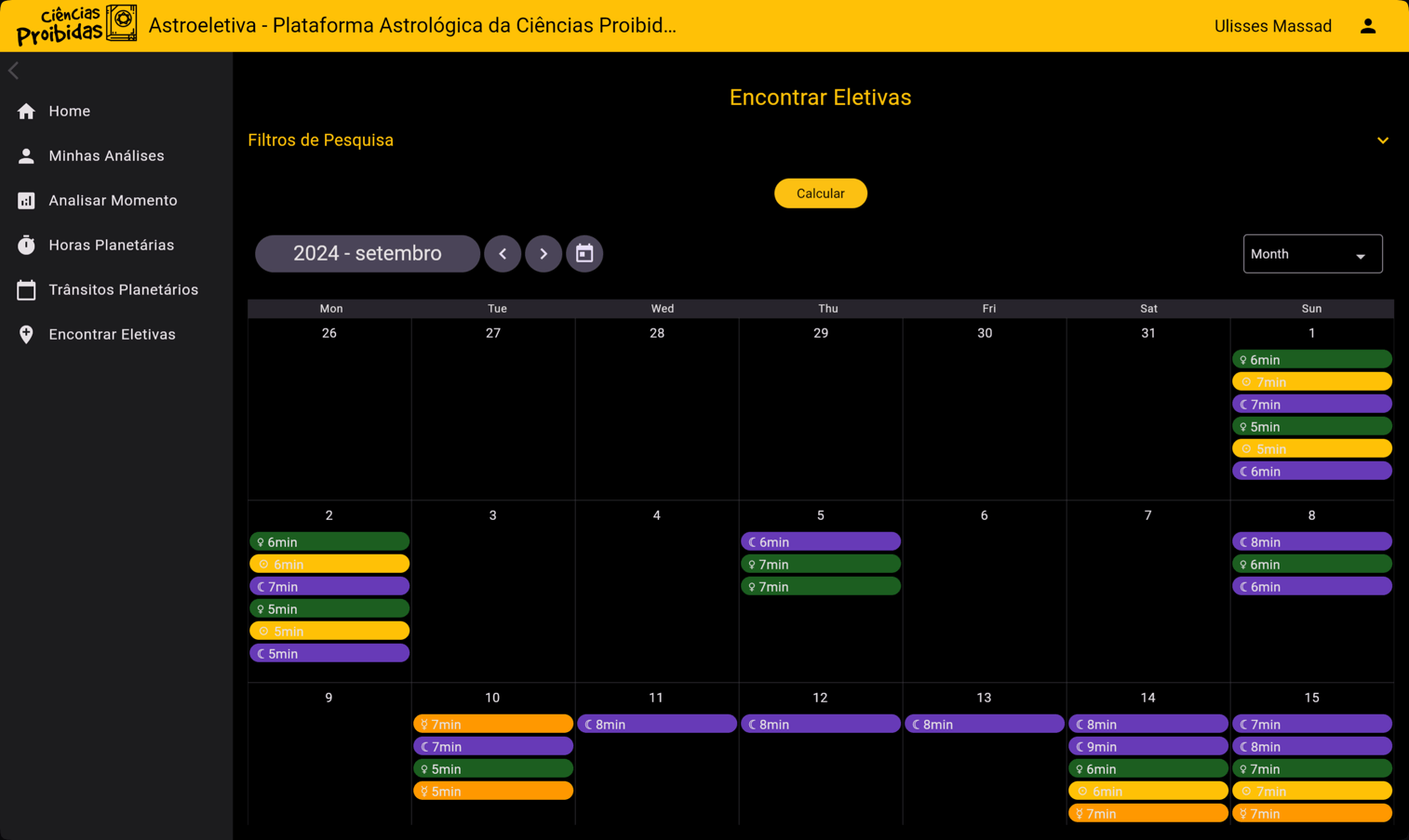Go to the previous month

pos(503,254)
